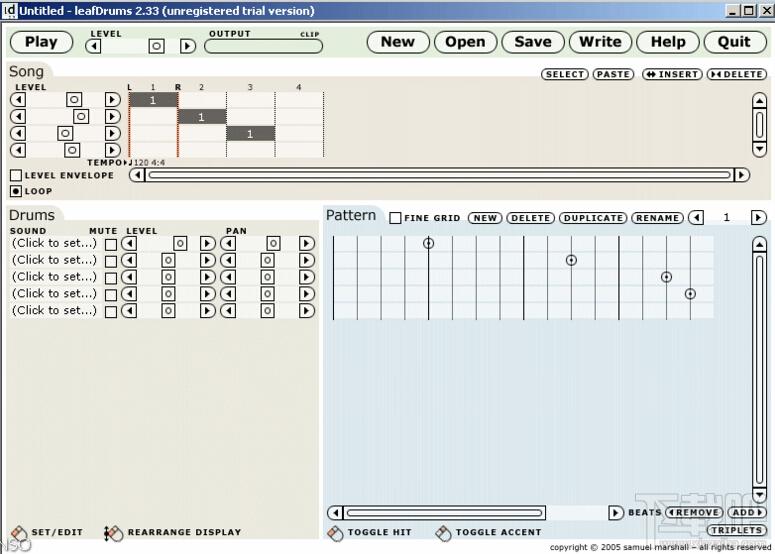Set sound for first drum row

(x=54, y=243)
